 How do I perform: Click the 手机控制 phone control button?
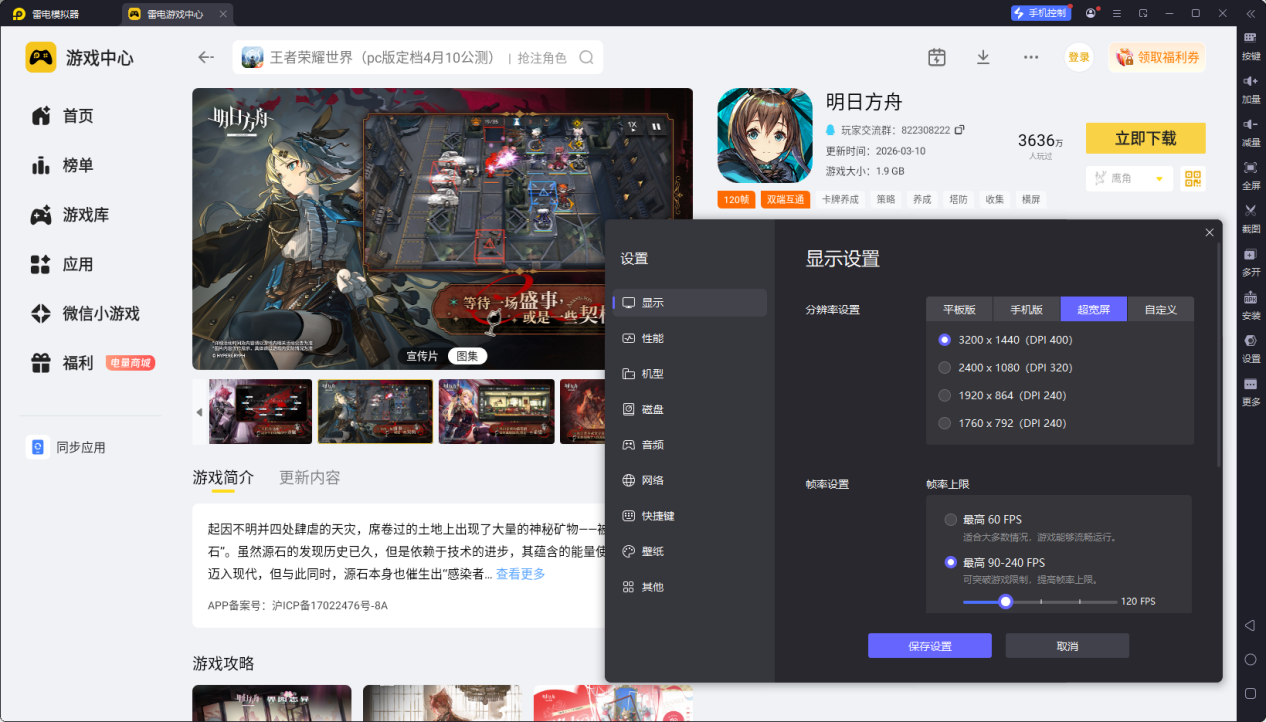tap(1040, 13)
